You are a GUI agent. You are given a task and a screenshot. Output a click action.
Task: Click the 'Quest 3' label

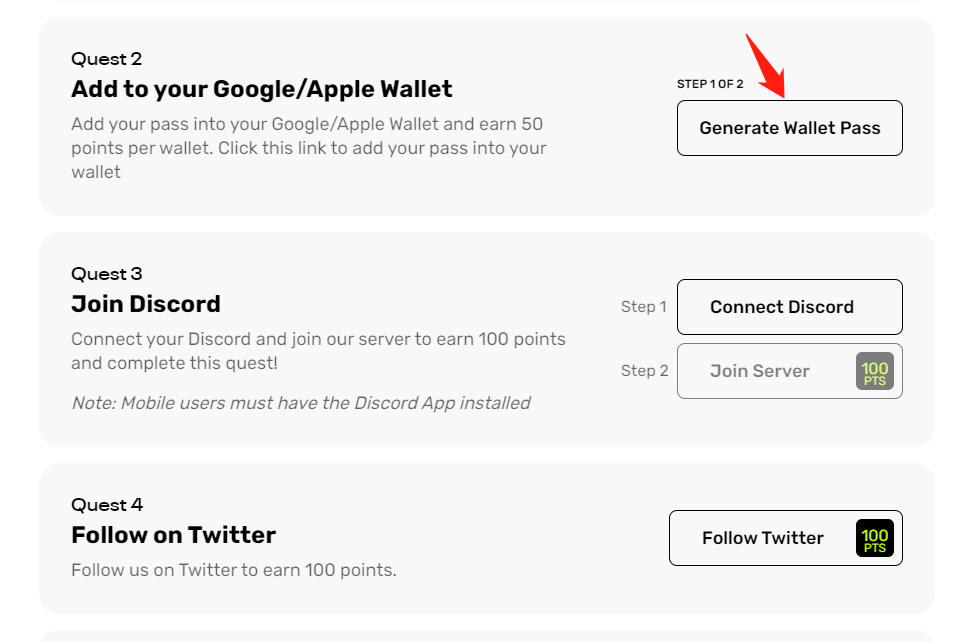(107, 274)
